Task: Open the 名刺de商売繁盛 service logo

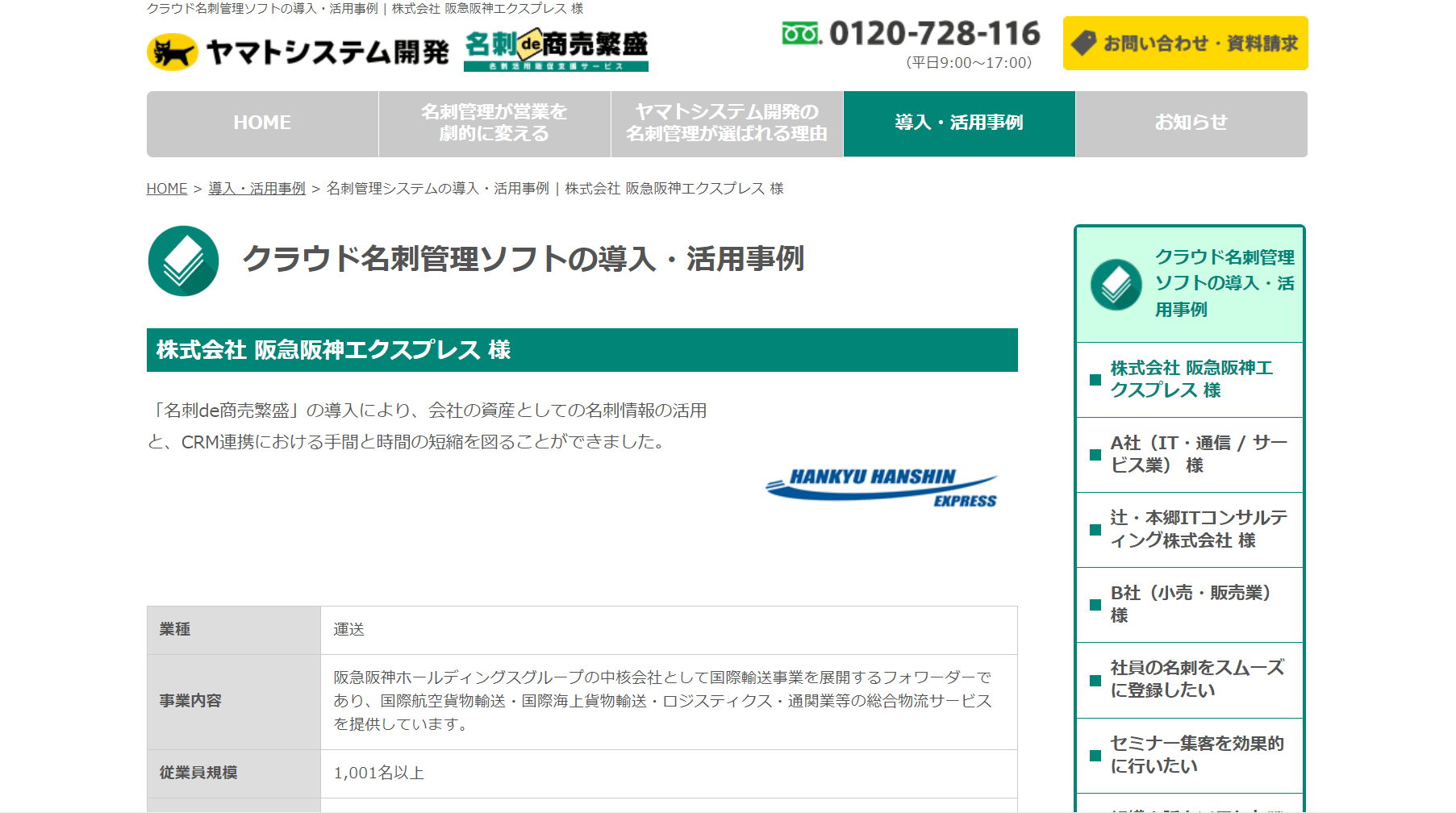Action: (556, 51)
